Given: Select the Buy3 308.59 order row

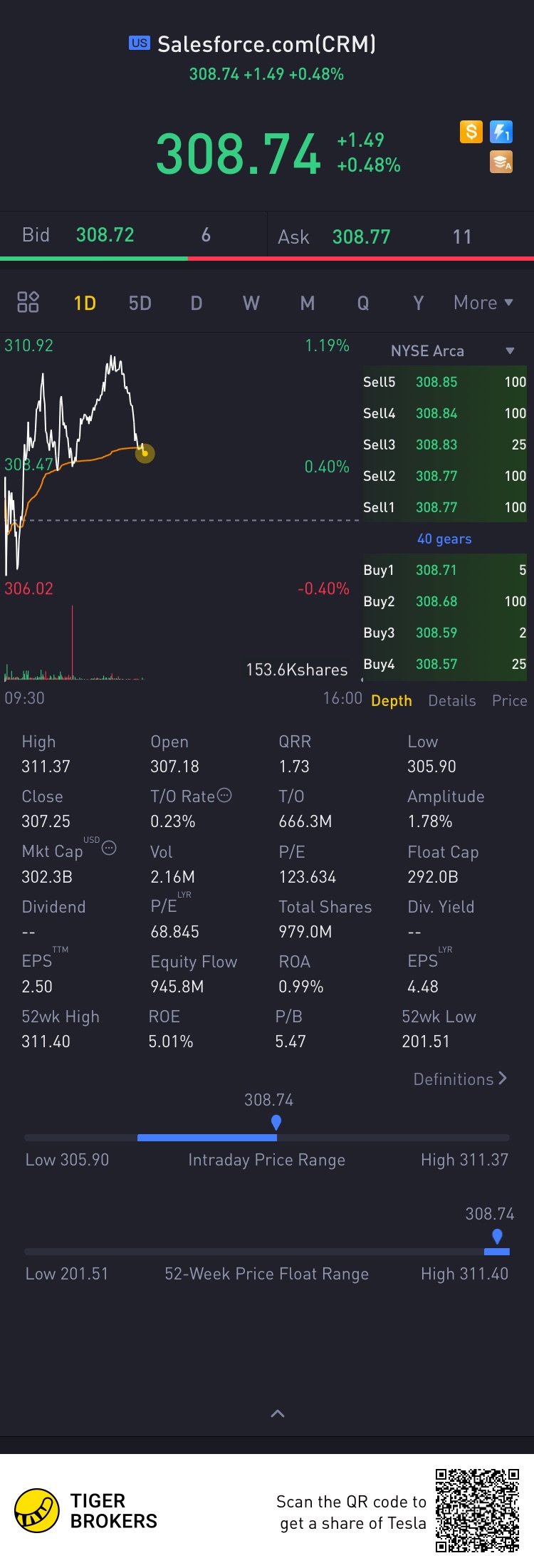Looking at the screenshot, I should (445, 633).
